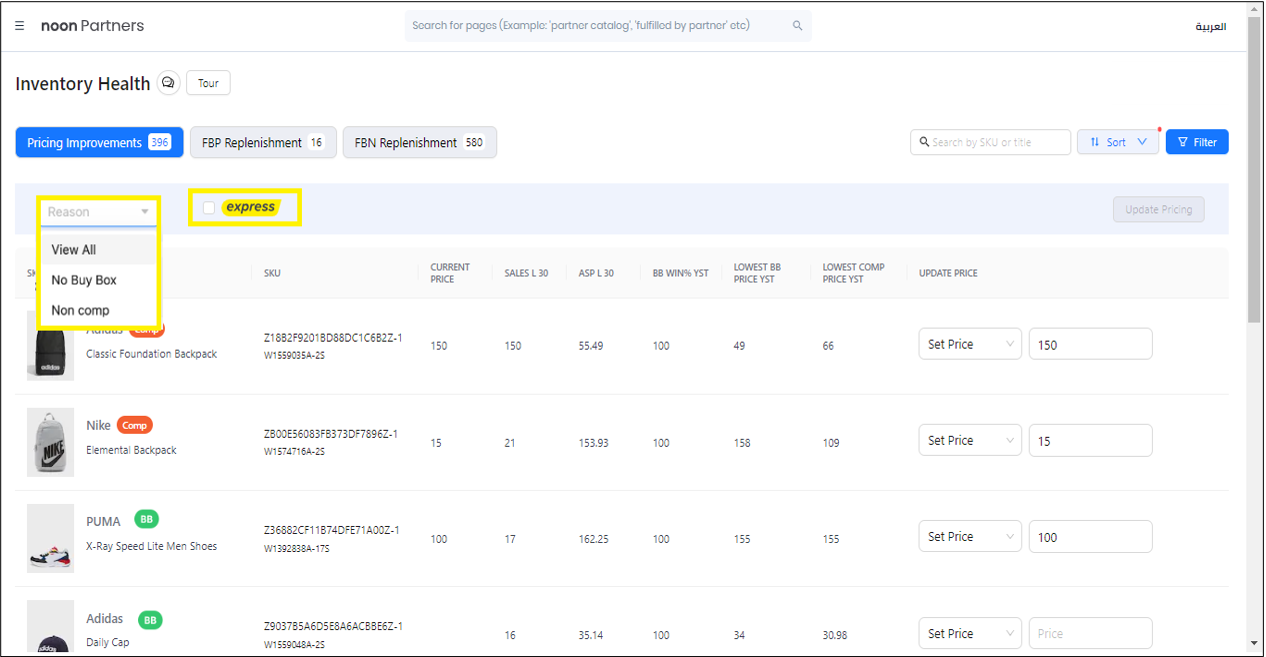This screenshot has height=657, width=1266.
Task: Click the PUMA price field showing 100
Action: pyautogui.click(x=1090, y=537)
